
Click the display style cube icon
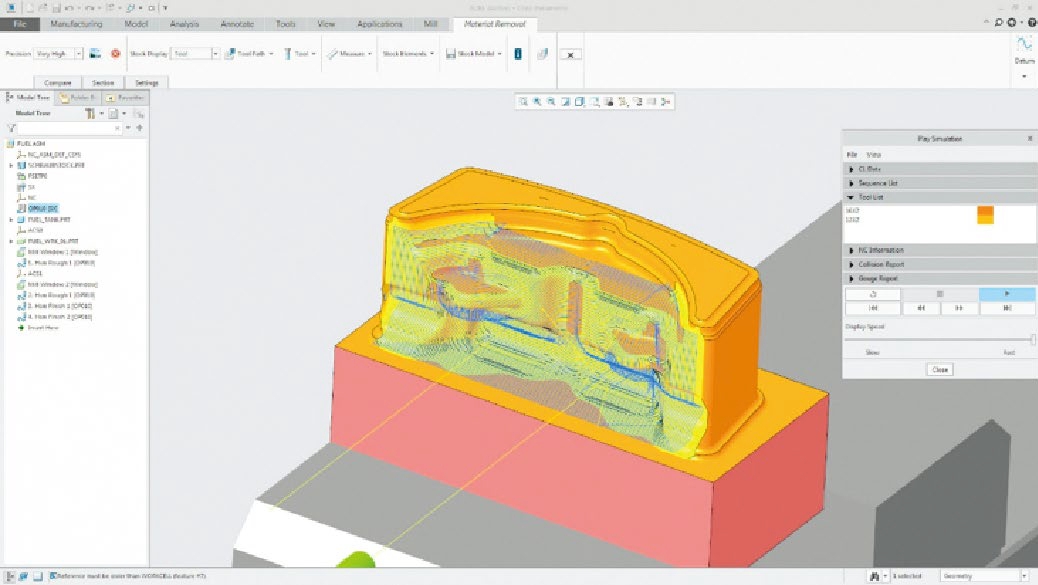click(580, 102)
